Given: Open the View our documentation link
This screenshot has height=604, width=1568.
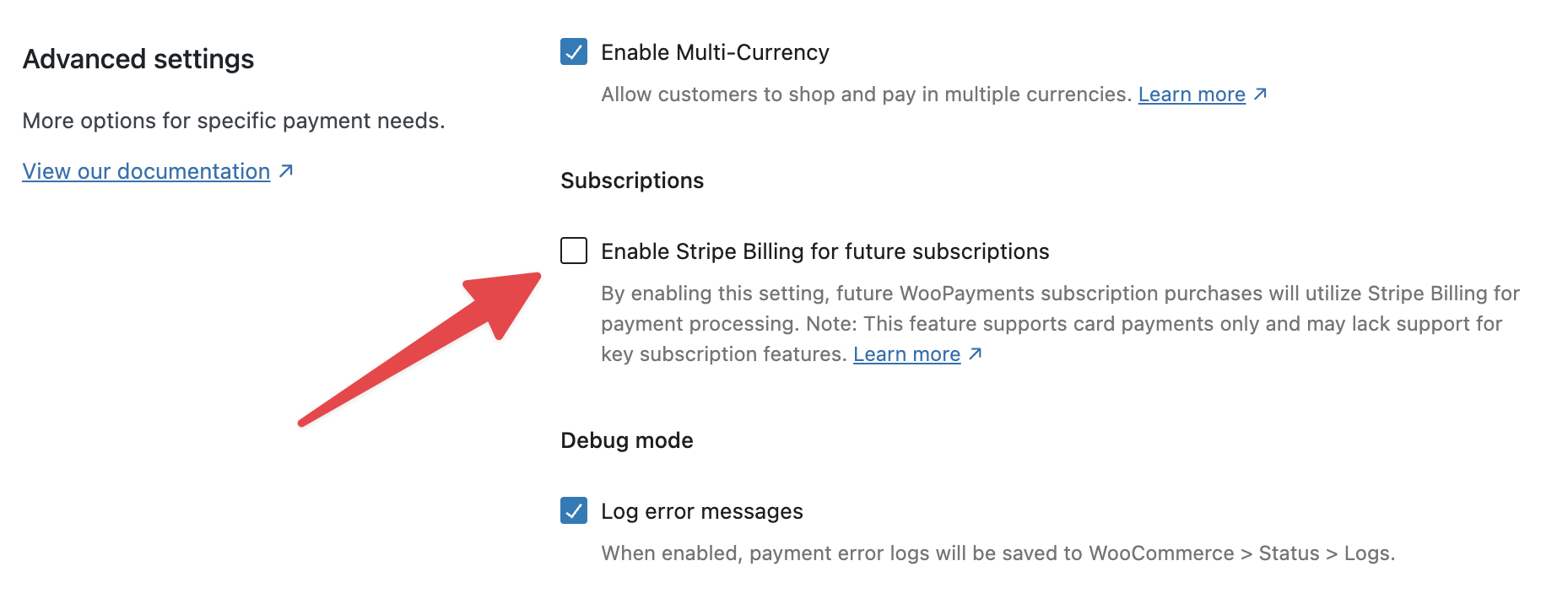Looking at the screenshot, I should (x=146, y=171).
